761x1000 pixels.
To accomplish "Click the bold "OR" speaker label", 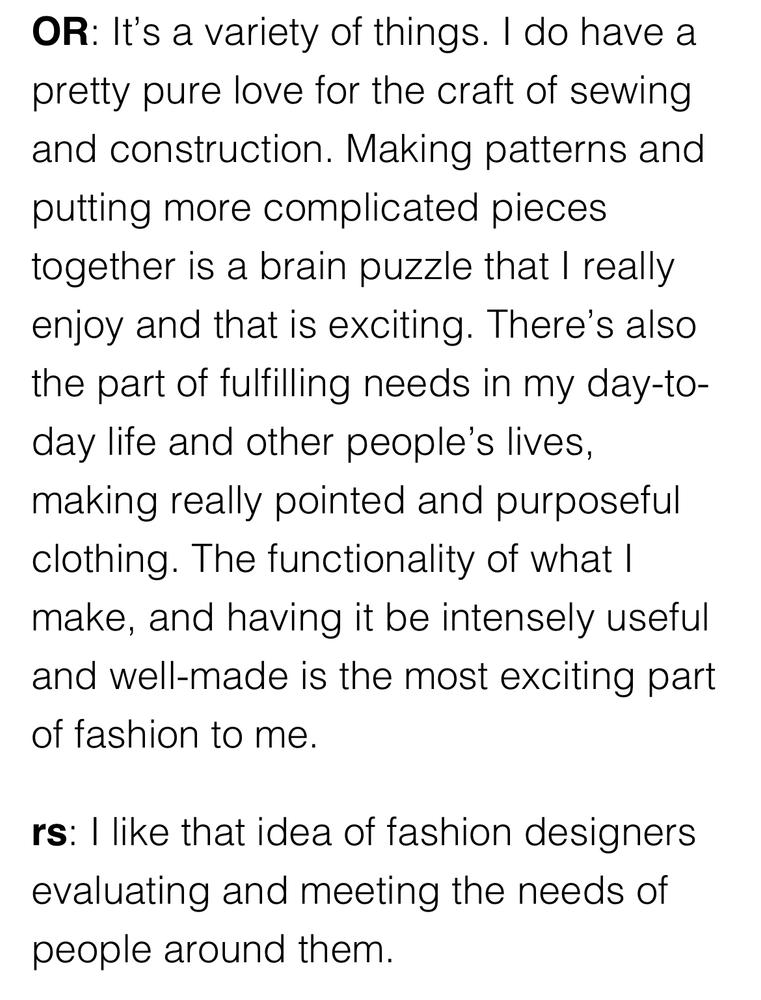I will 60,33.
